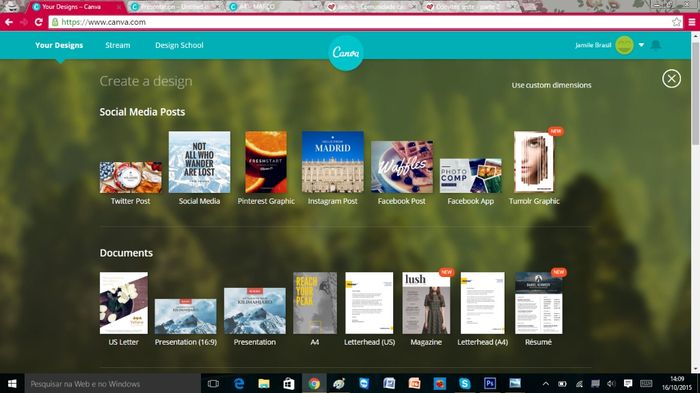Open PowerPoint from the taskbar
This screenshot has height=393, width=700.
(414, 384)
